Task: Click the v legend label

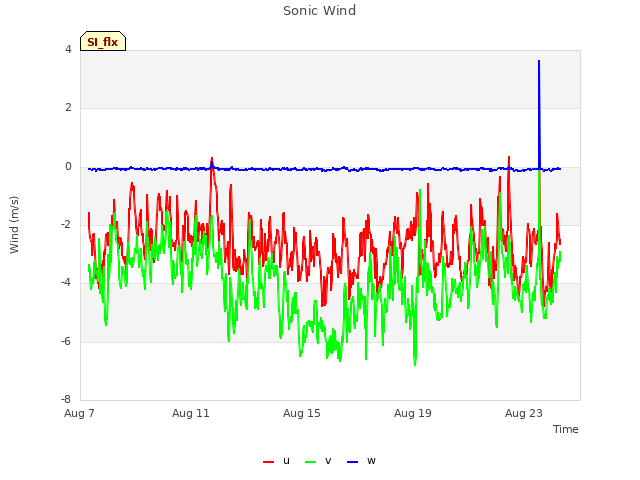Action: (x=328, y=461)
